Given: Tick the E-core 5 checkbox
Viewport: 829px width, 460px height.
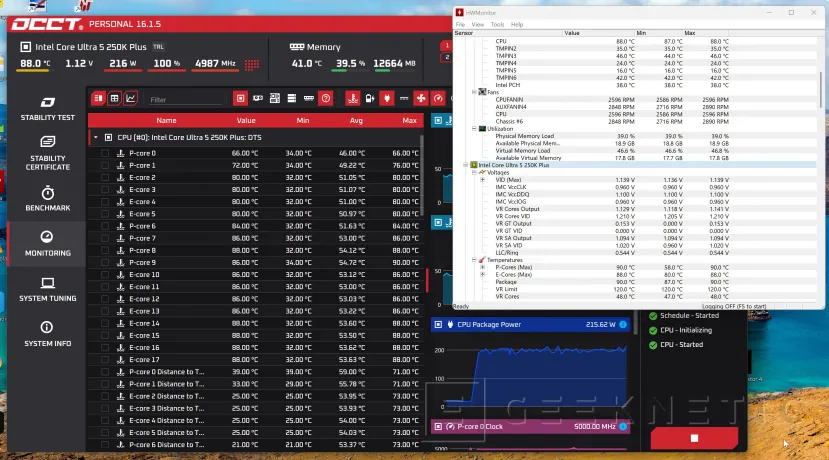Looking at the screenshot, I should click(105, 214).
